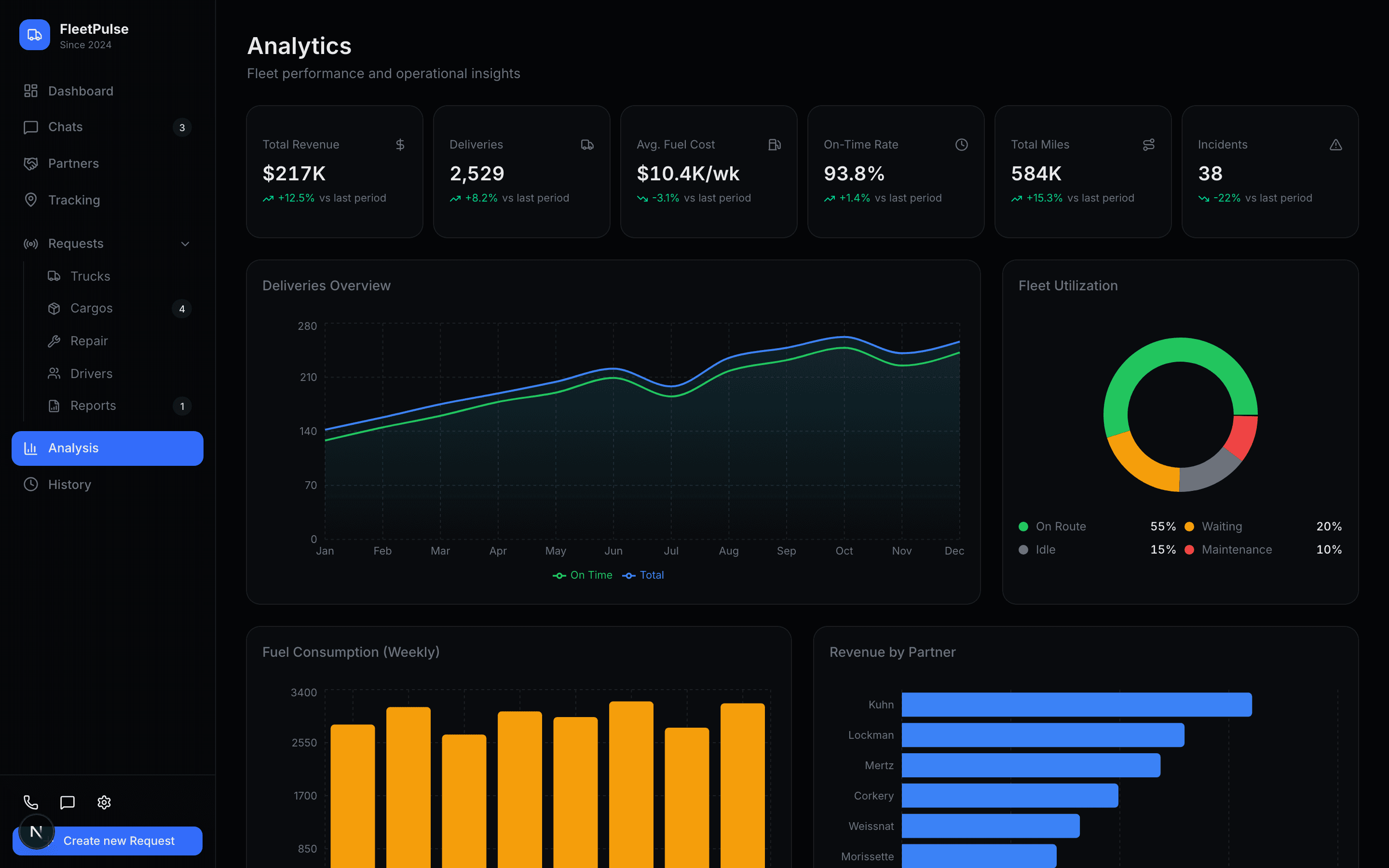The width and height of the screenshot is (1389, 868).
Task: Click the clock icon on On-Time Rate card
Action: click(x=961, y=145)
